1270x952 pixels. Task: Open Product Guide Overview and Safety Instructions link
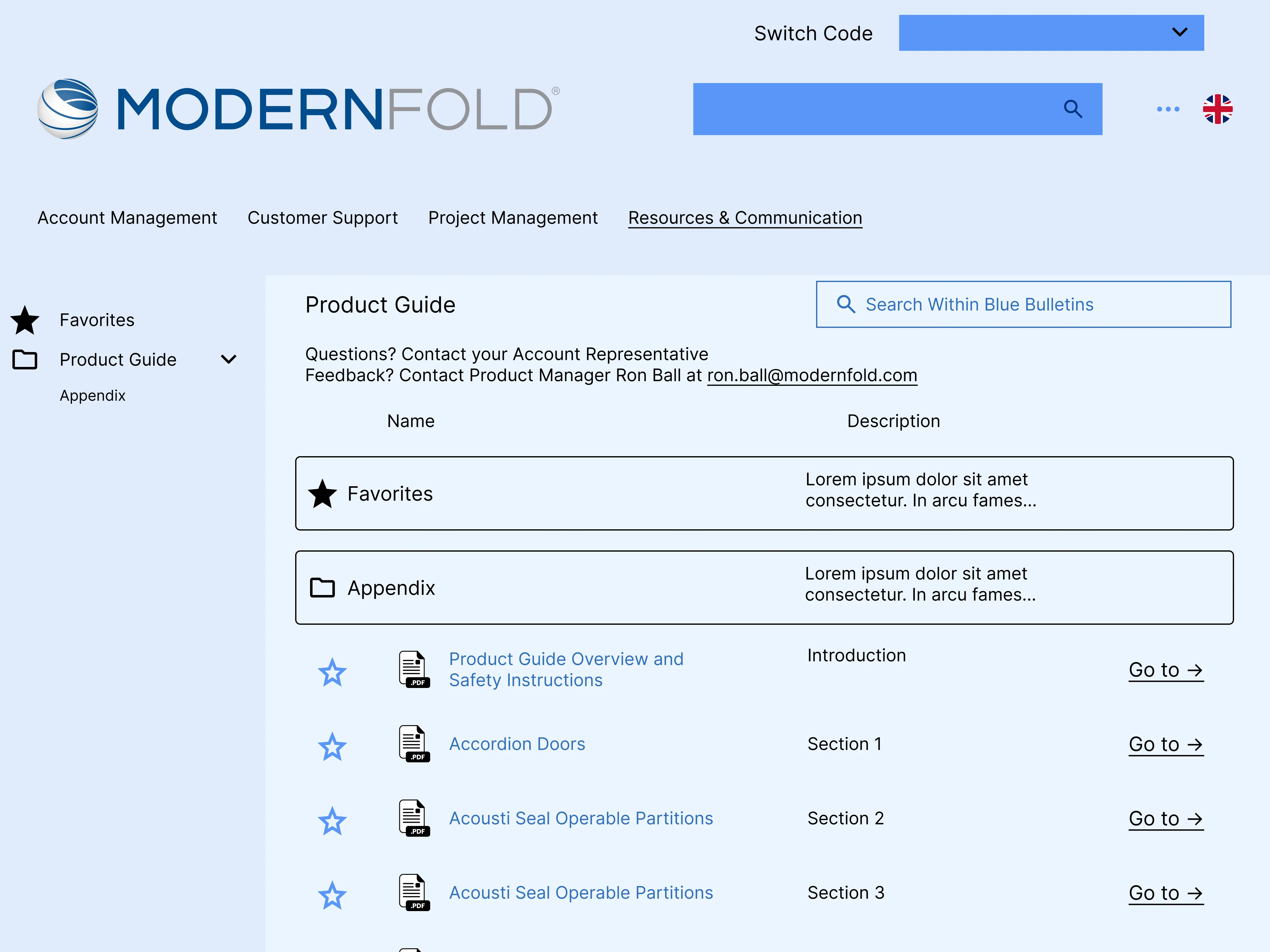pos(566,669)
